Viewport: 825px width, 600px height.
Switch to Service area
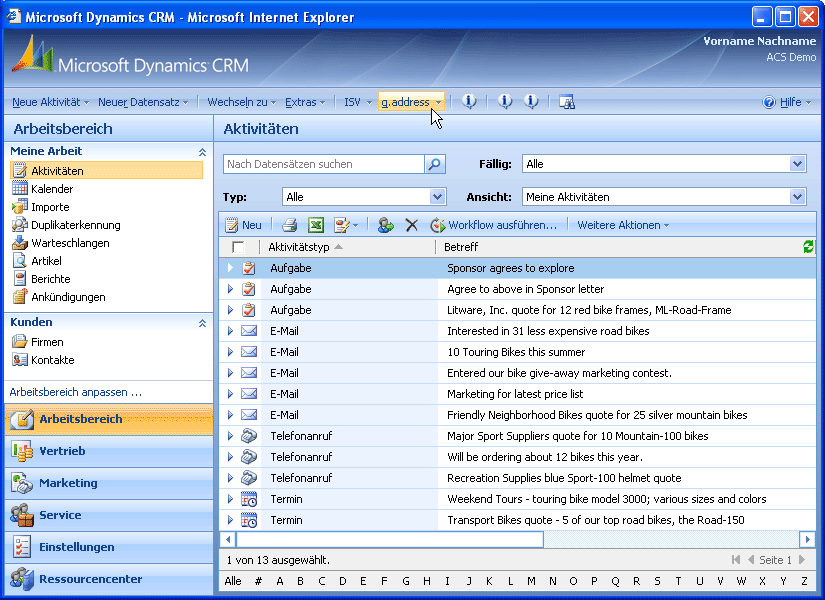pyautogui.click(x=109, y=515)
